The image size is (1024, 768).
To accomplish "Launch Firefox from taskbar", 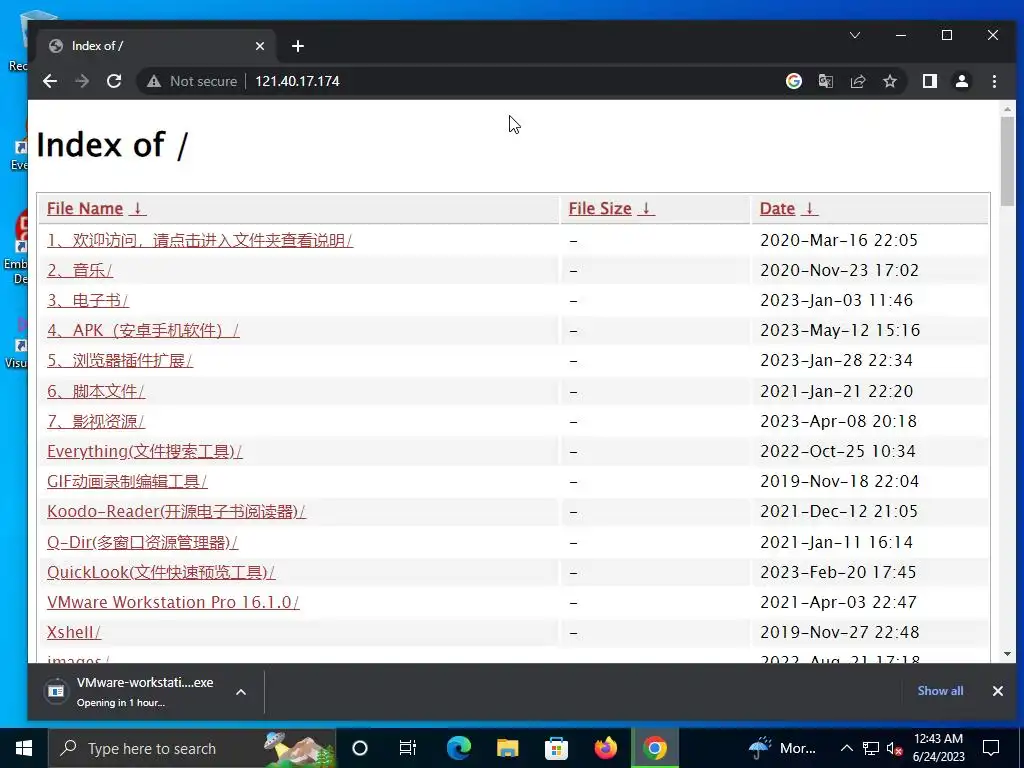I will pos(605,748).
